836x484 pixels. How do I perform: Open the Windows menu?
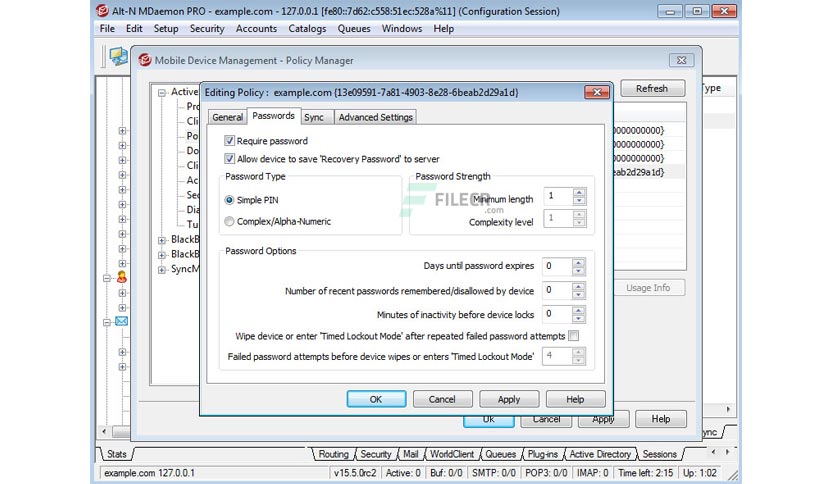point(401,29)
